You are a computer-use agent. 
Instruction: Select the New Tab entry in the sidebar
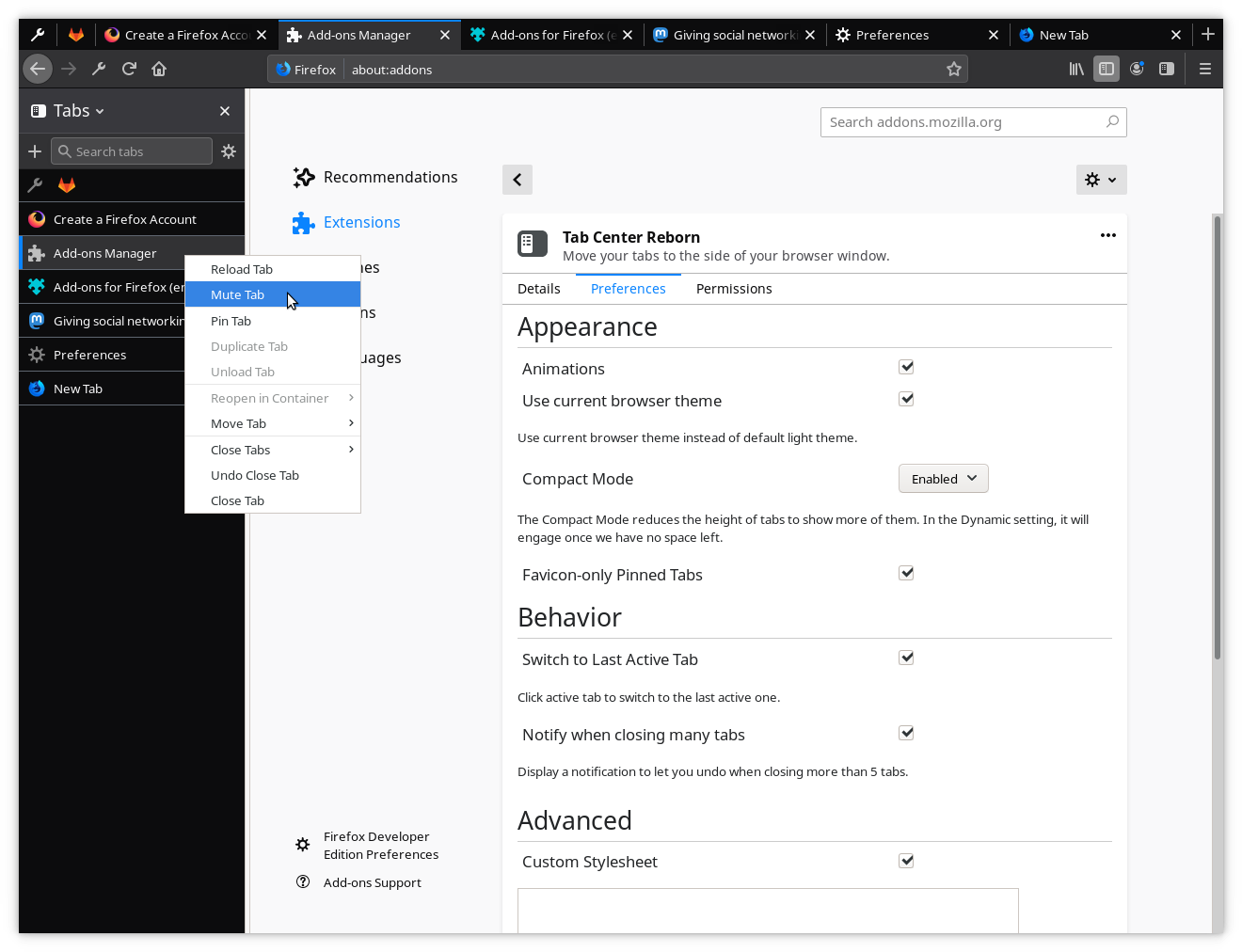[x=102, y=389]
